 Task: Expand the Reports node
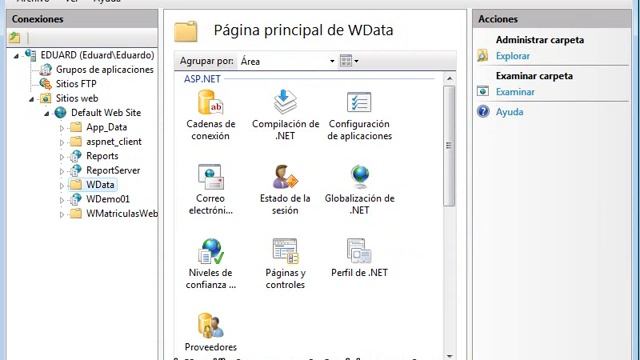(62, 156)
